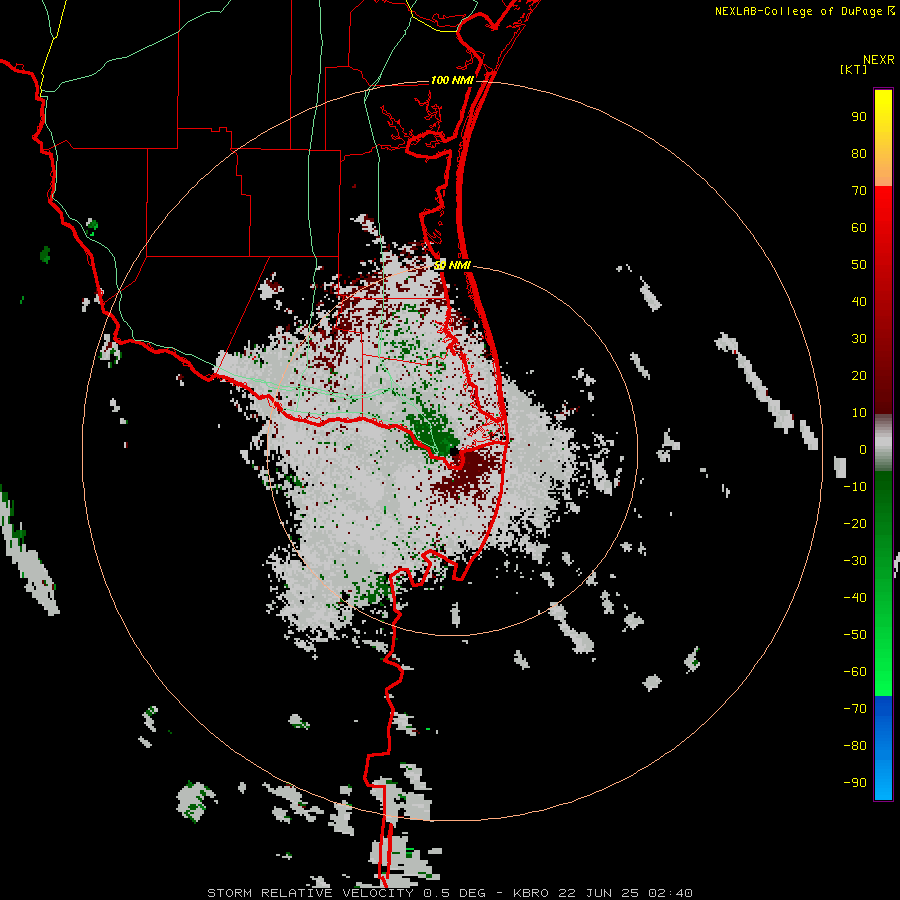Click the '[KT]' units label above colorbar
Image resolution: width=900 pixels, height=900 pixels.
[x=854, y=69]
